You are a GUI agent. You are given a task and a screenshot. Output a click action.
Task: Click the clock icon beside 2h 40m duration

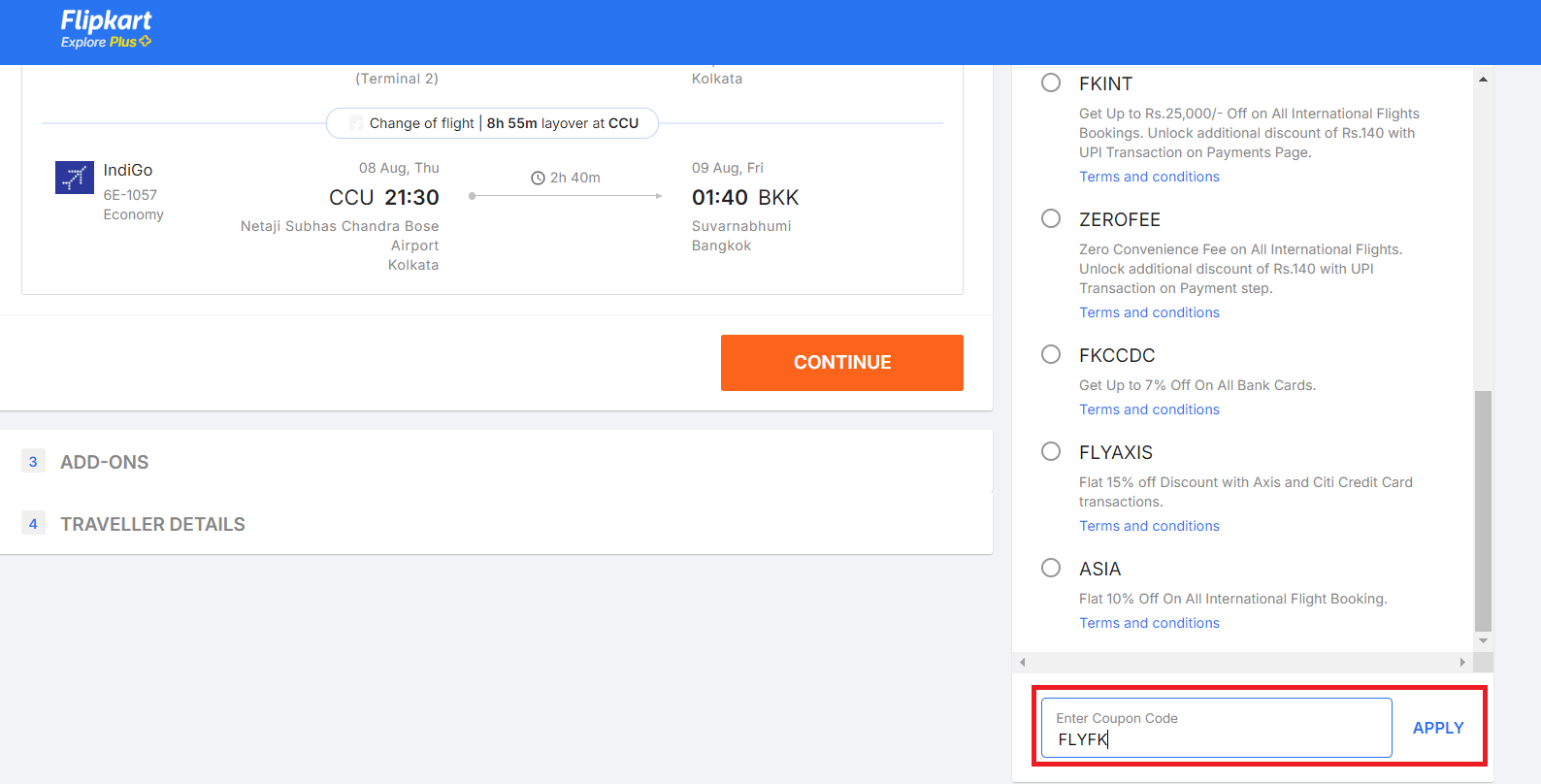[538, 177]
